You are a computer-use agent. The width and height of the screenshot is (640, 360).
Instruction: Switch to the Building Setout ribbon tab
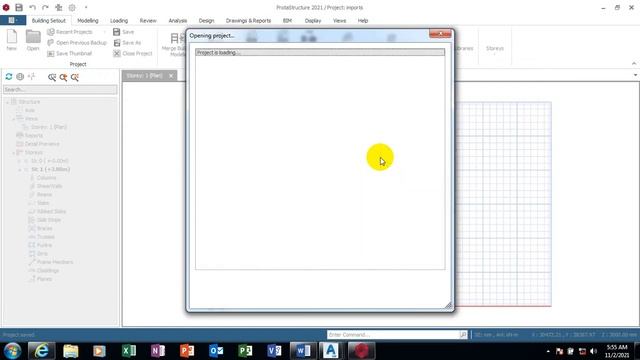[49, 20]
